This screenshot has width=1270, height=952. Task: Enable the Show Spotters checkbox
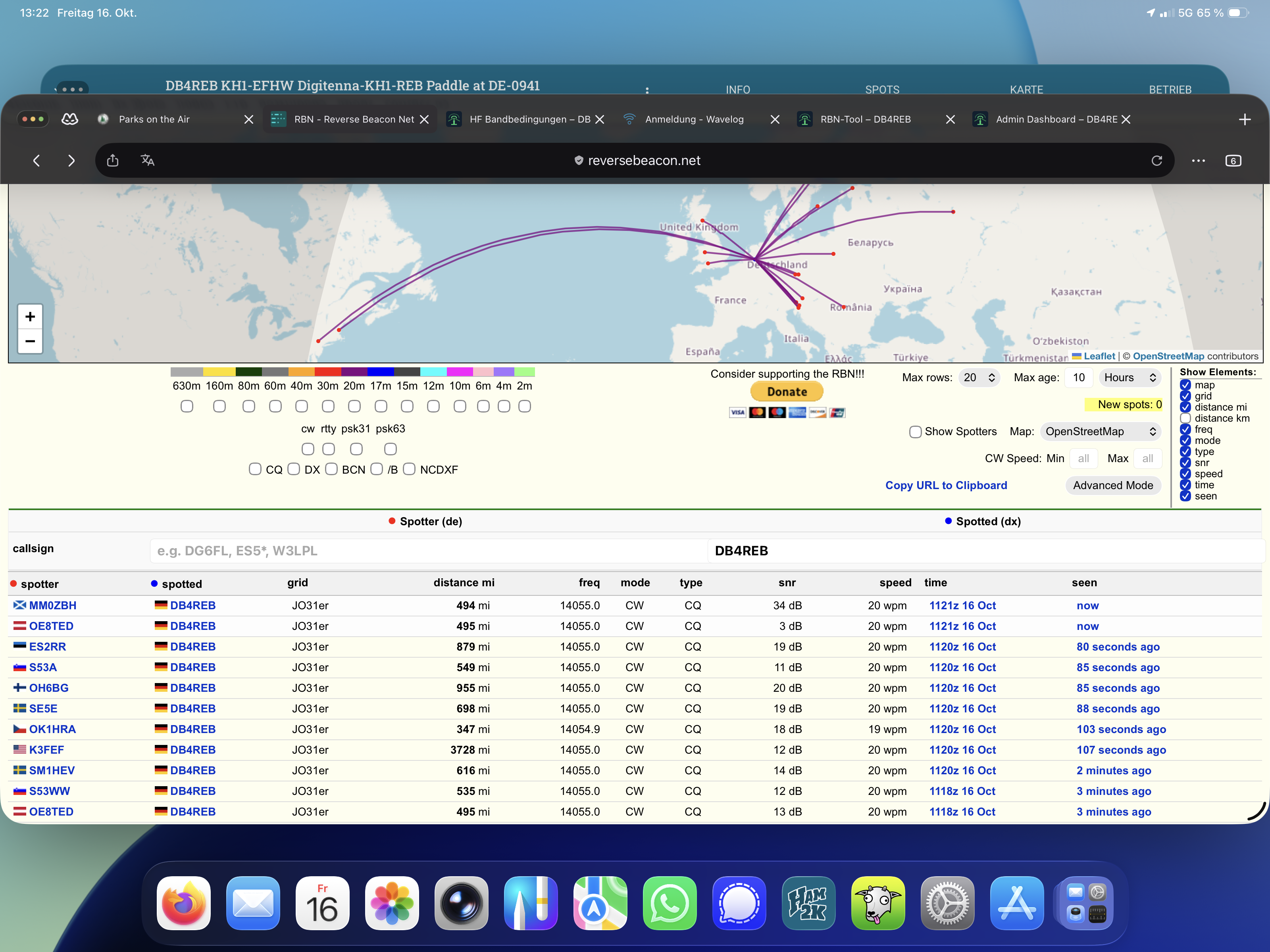point(916,432)
